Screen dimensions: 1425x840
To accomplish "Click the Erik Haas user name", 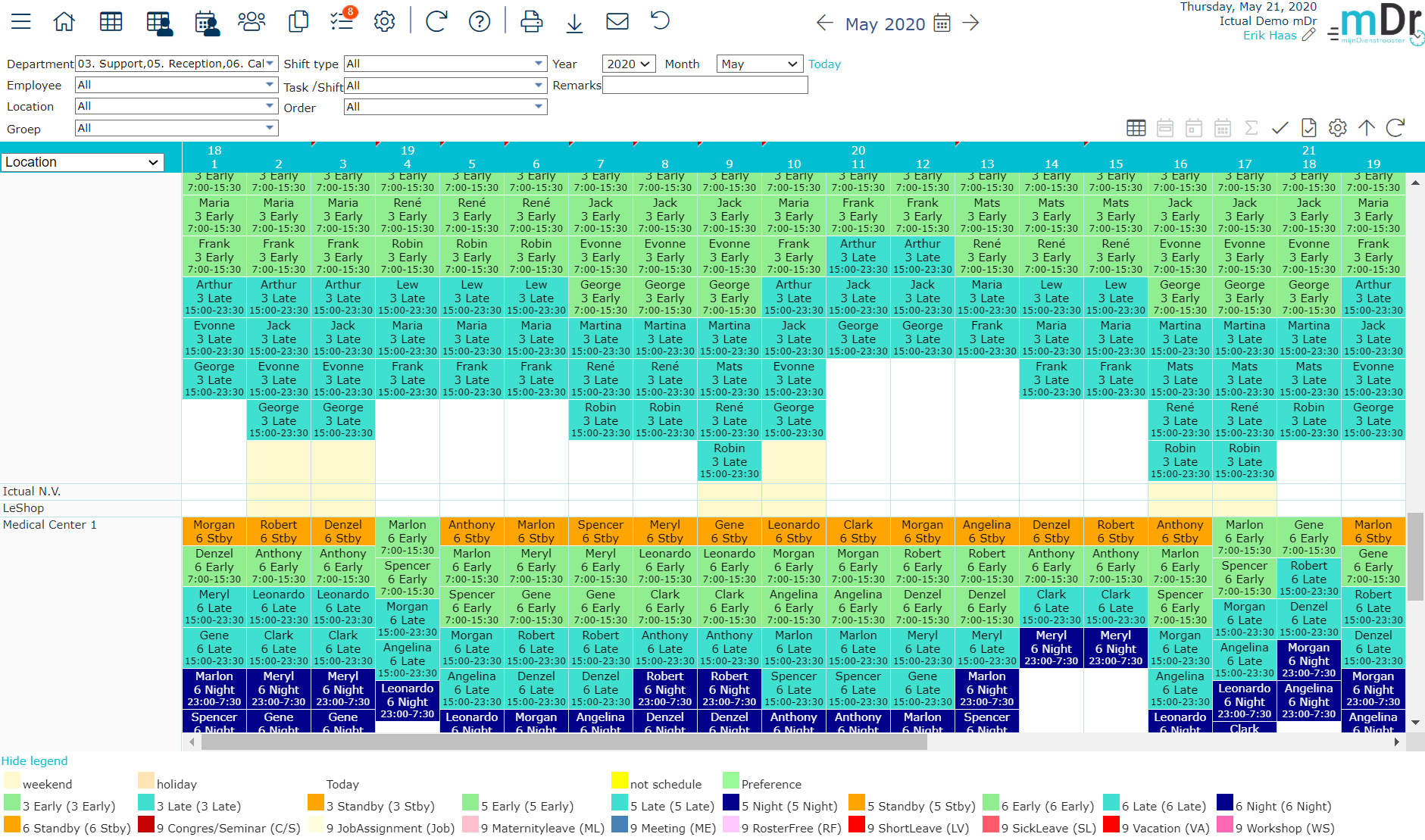I will coord(1270,35).
